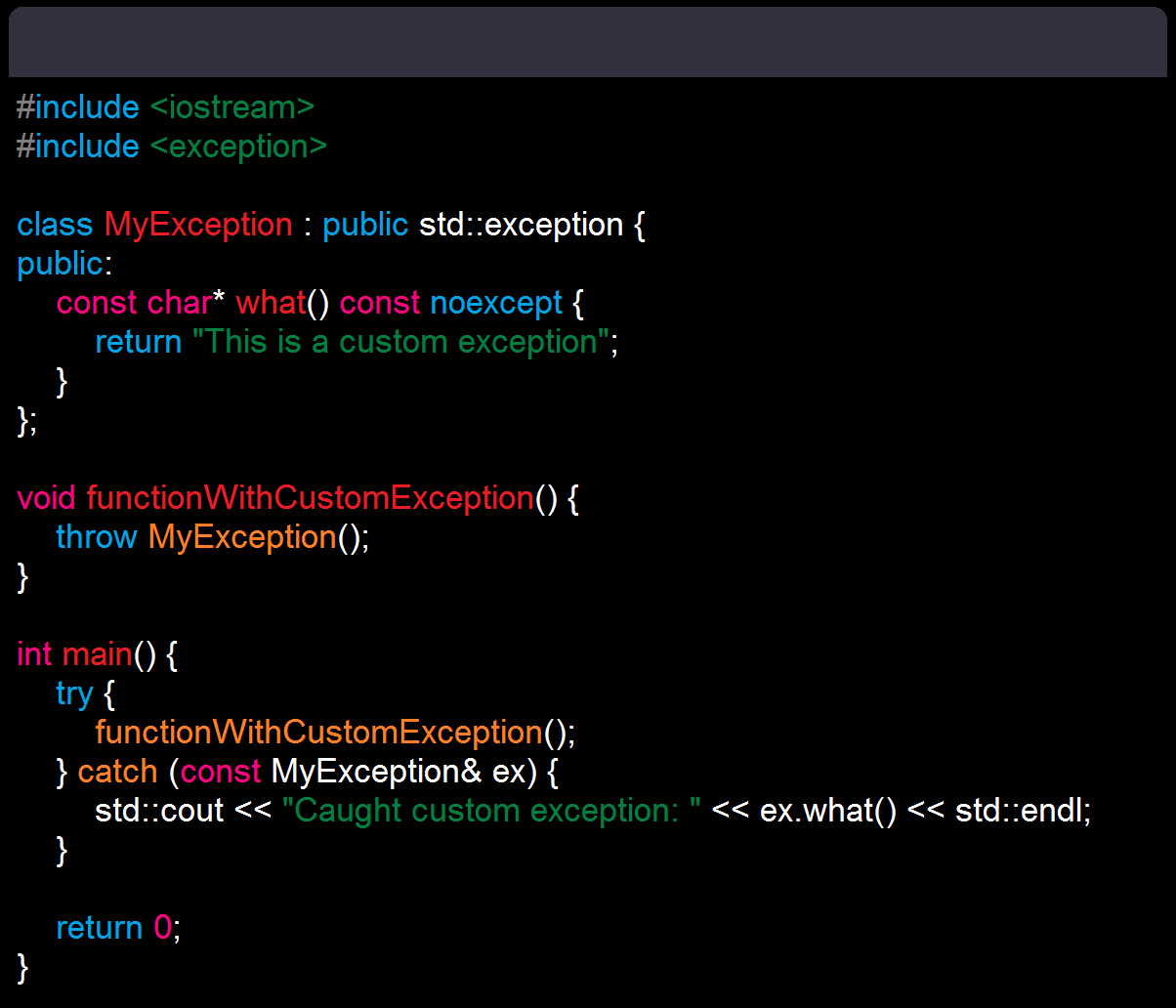This screenshot has width=1176, height=1008.
Task: Click the 0 literal after return
Action: (162, 928)
